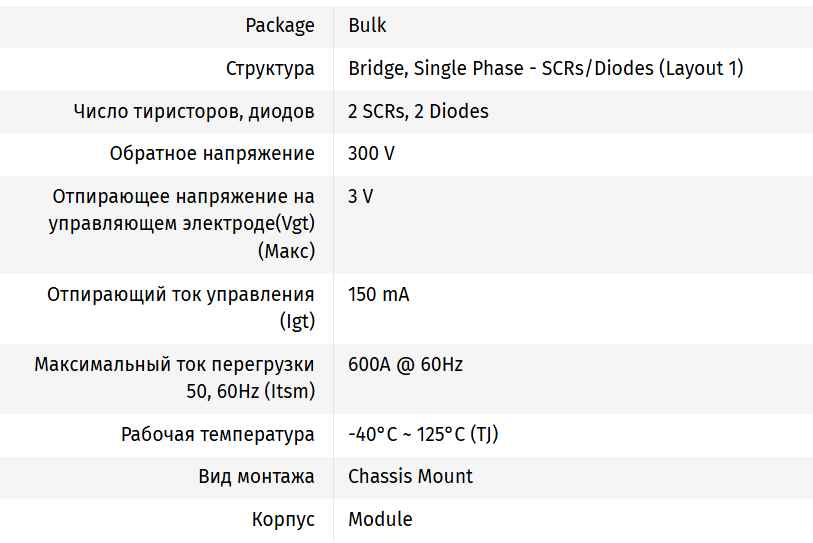Select the Bridge, Single Phase value
The width and height of the screenshot is (813, 543).
[x=545, y=69]
